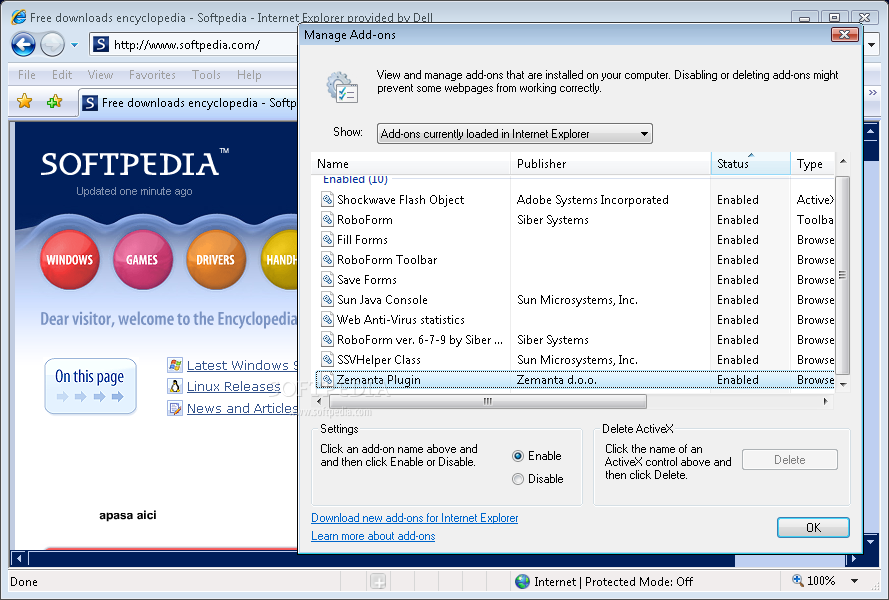Click the orange DRIVERS category button
This screenshot has height=600, width=889.
pos(216,260)
